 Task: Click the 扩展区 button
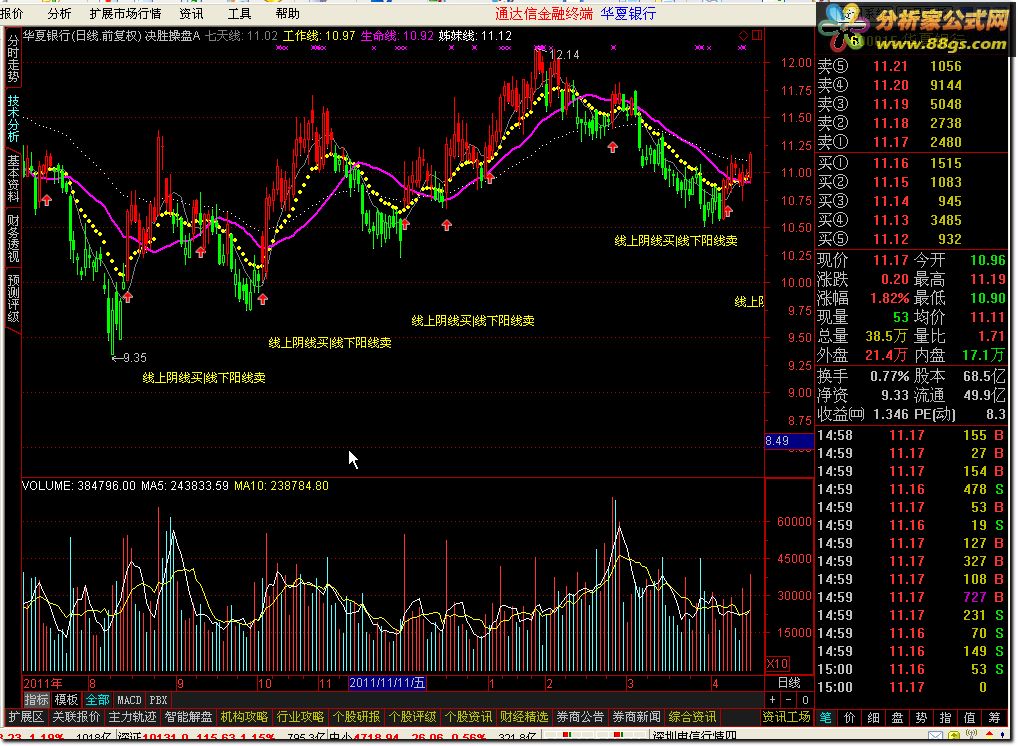point(26,717)
